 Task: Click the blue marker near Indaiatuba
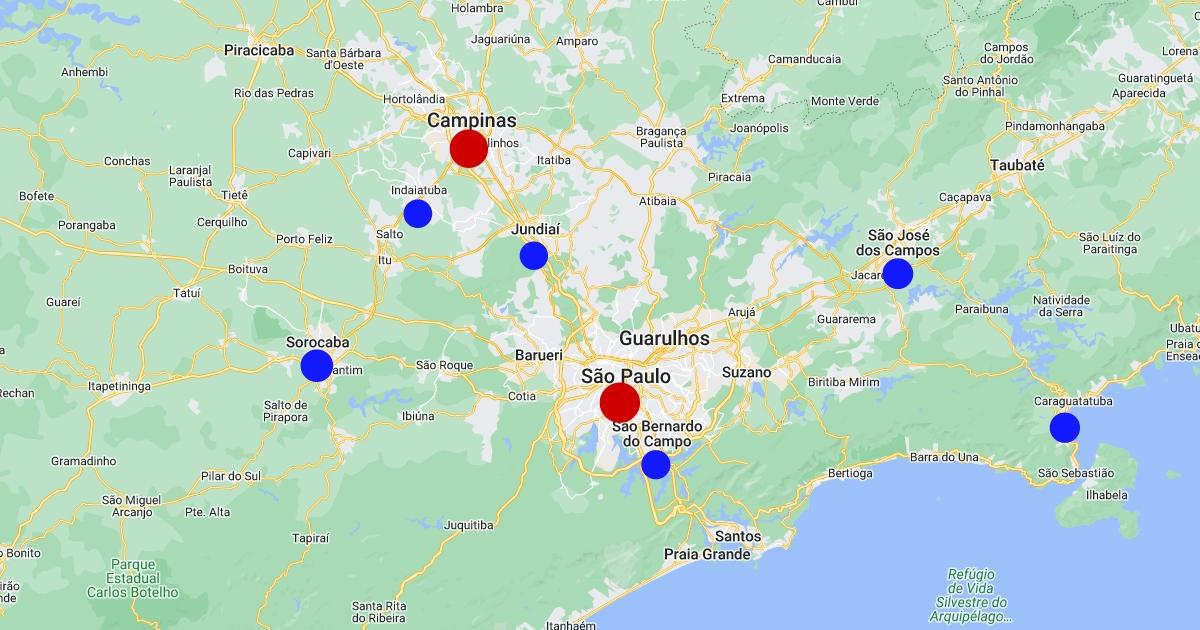click(417, 213)
